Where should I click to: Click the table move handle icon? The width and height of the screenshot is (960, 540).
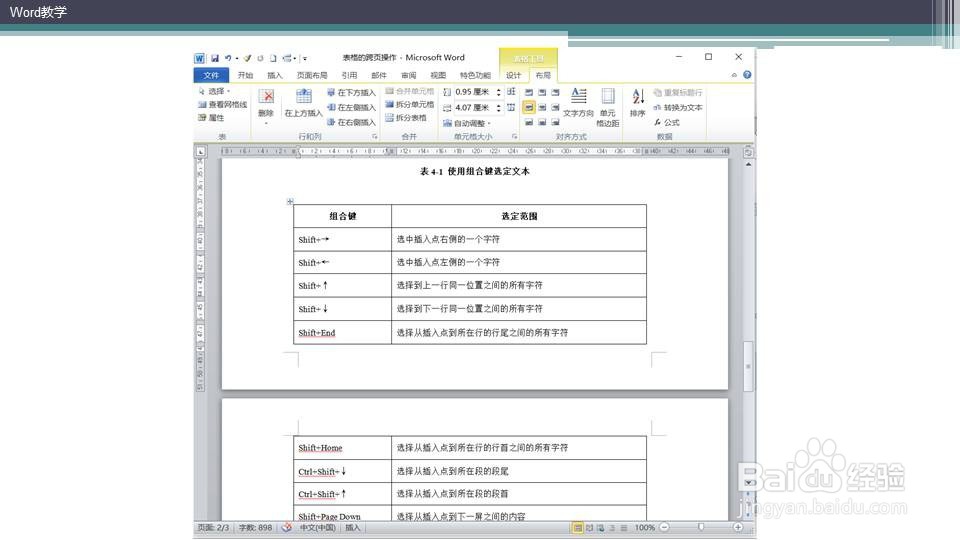click(x=290, y=201)
